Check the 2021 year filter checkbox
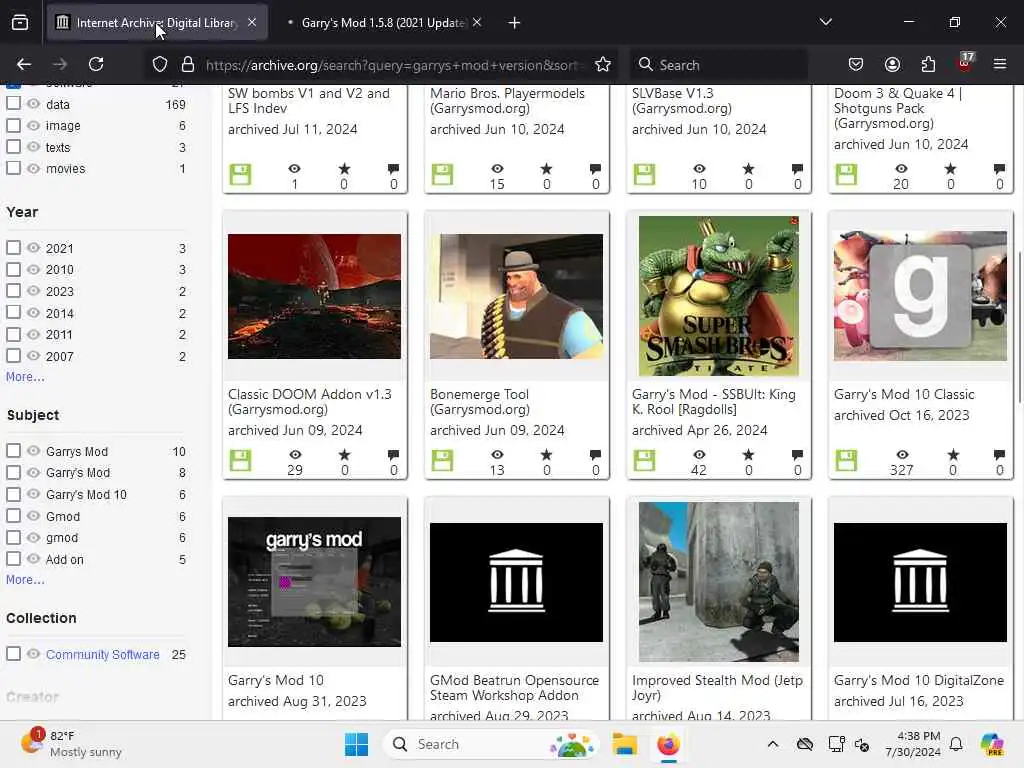The width and height of the screenshot is (1024, 768). 13,248
